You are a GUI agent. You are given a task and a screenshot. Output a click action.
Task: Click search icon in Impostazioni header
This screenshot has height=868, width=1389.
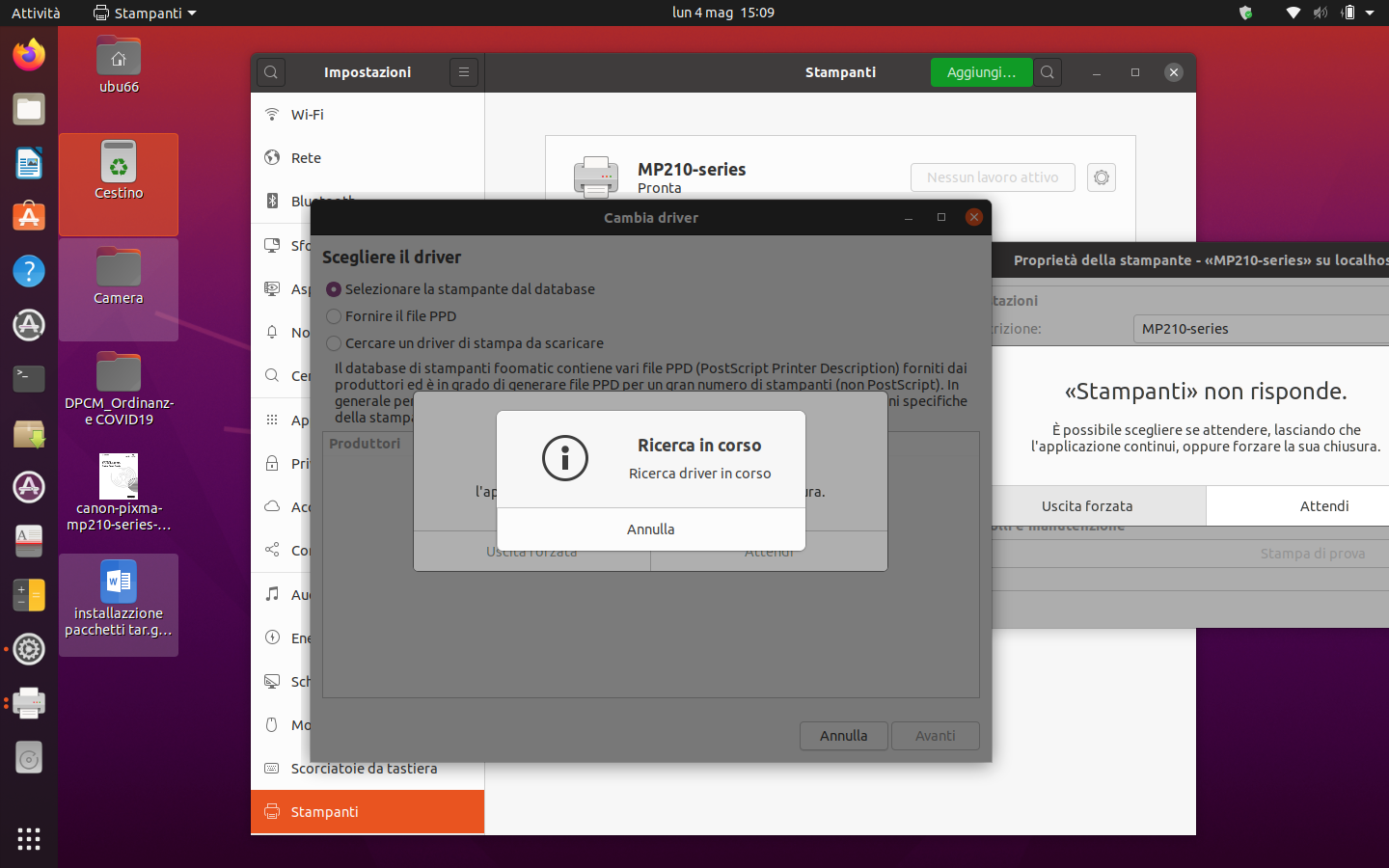[x=271, y=72]
